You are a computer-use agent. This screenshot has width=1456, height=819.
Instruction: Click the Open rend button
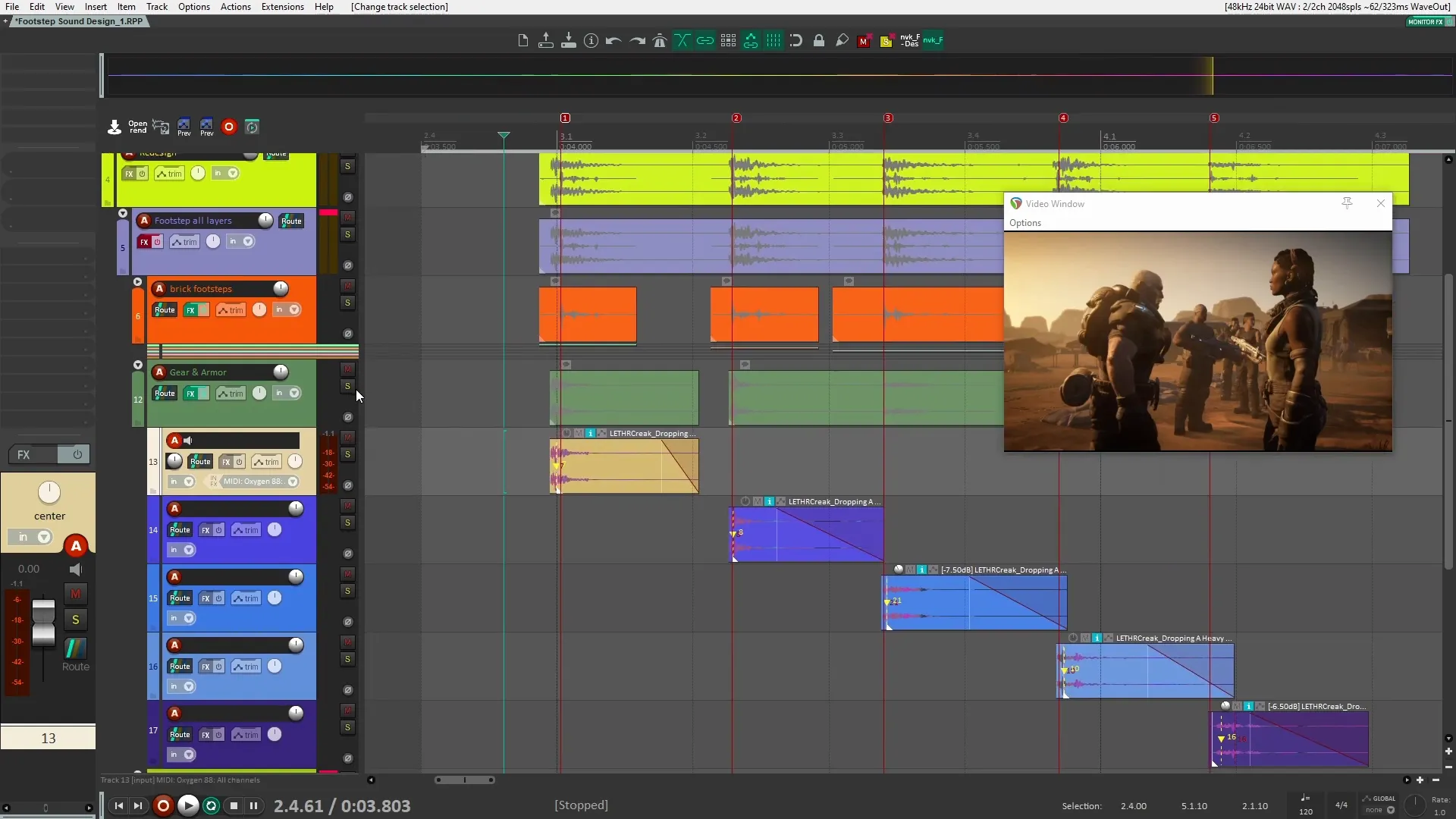coord(138,127)
